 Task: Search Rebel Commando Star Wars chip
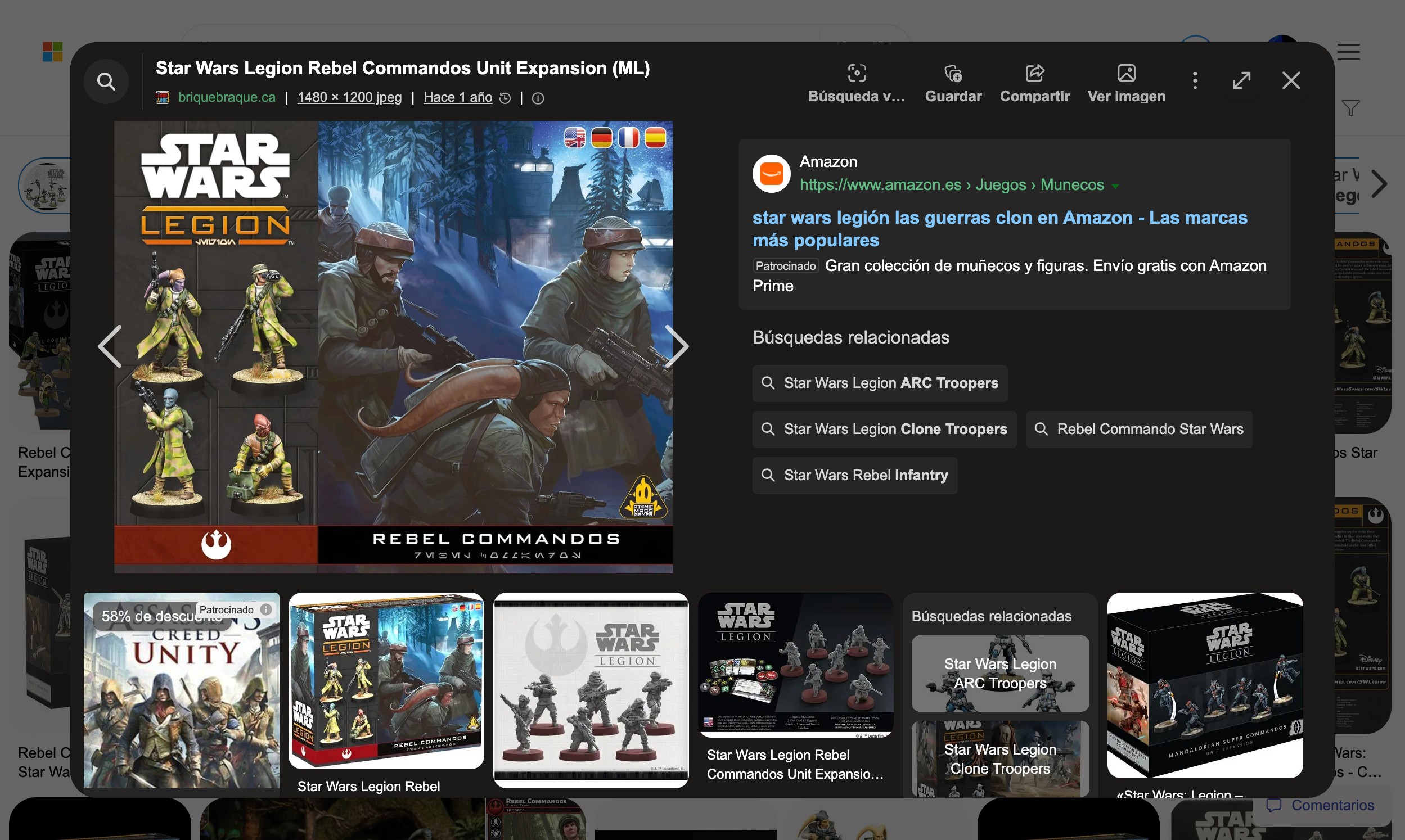1139,430
